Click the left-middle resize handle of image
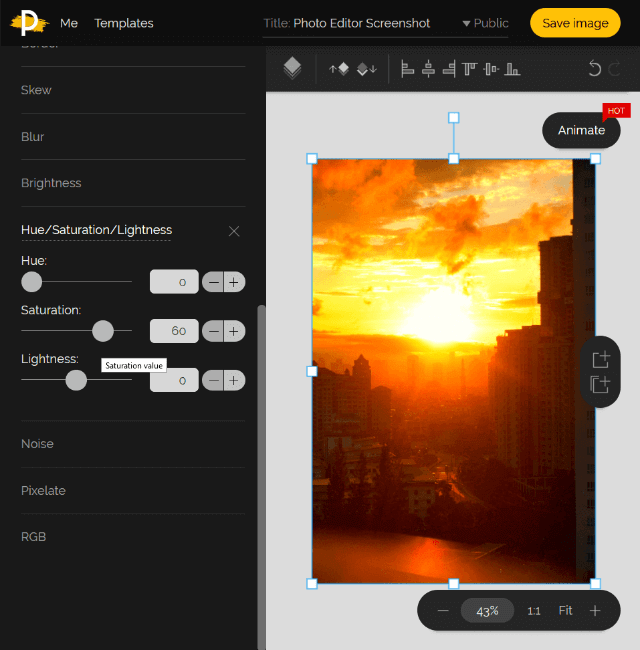640x650 pixels. tap(312, 371)
